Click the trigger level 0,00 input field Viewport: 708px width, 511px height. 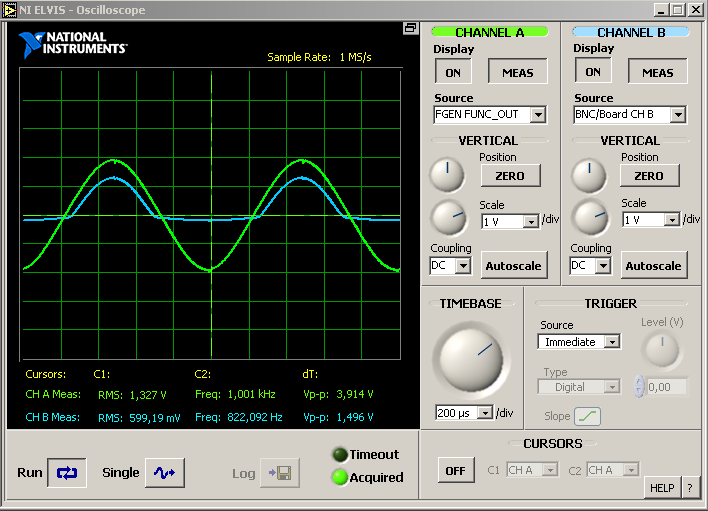(x=666, y=387)
